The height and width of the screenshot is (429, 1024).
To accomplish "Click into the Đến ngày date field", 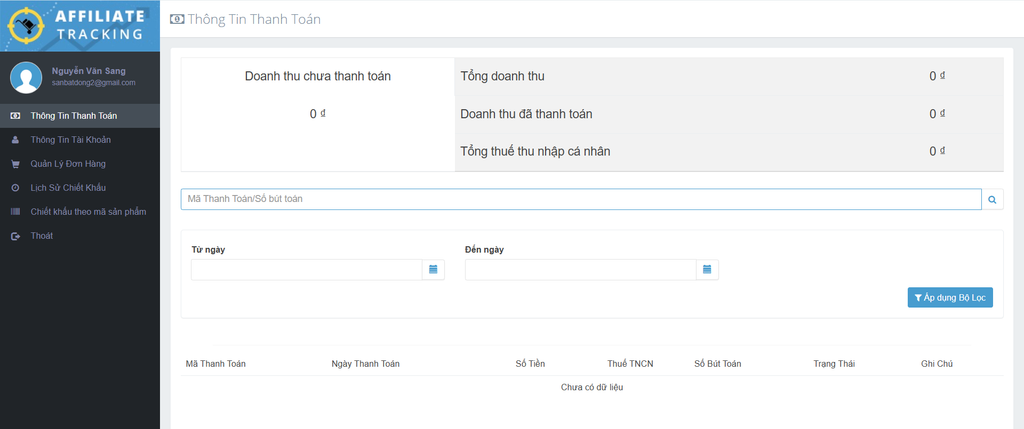I will tap(580, 270).
